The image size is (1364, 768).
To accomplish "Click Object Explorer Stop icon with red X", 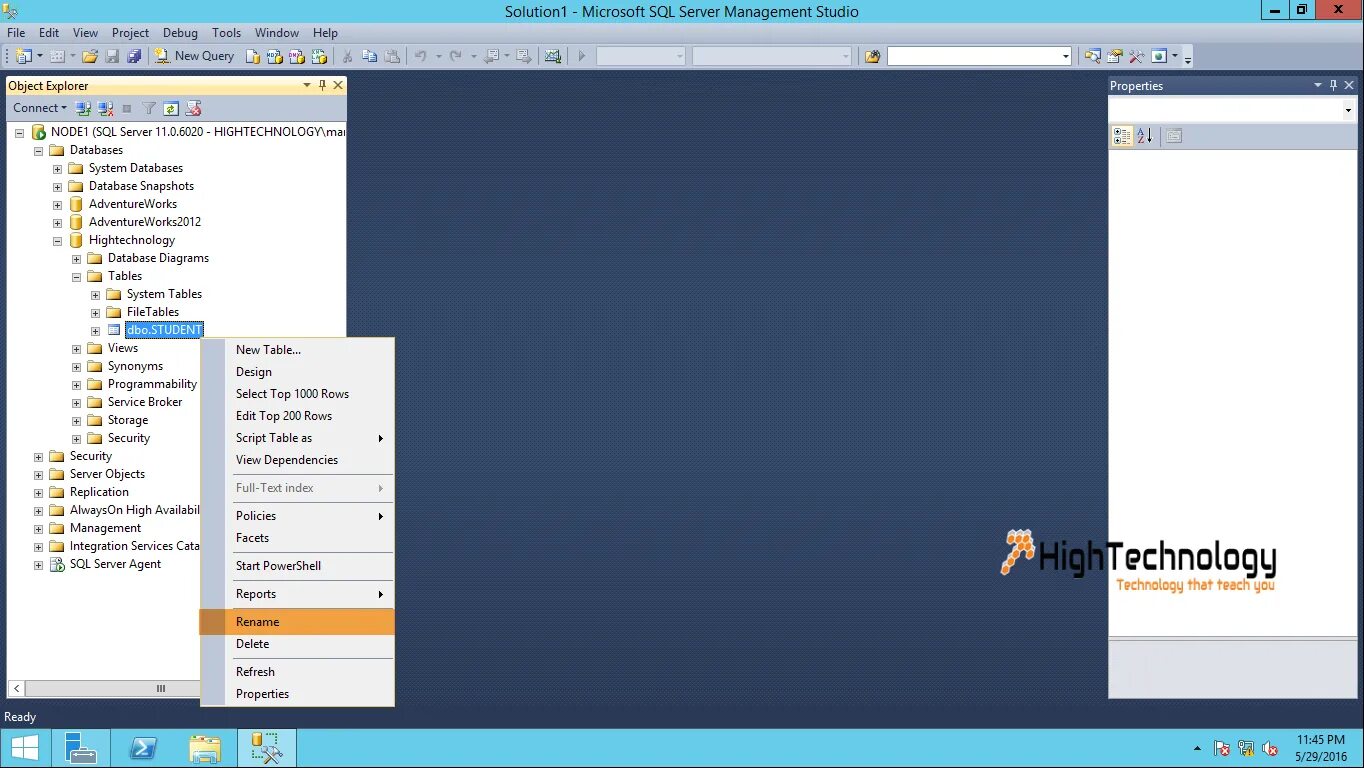I will pyautogui.click(x=193, y=108).
